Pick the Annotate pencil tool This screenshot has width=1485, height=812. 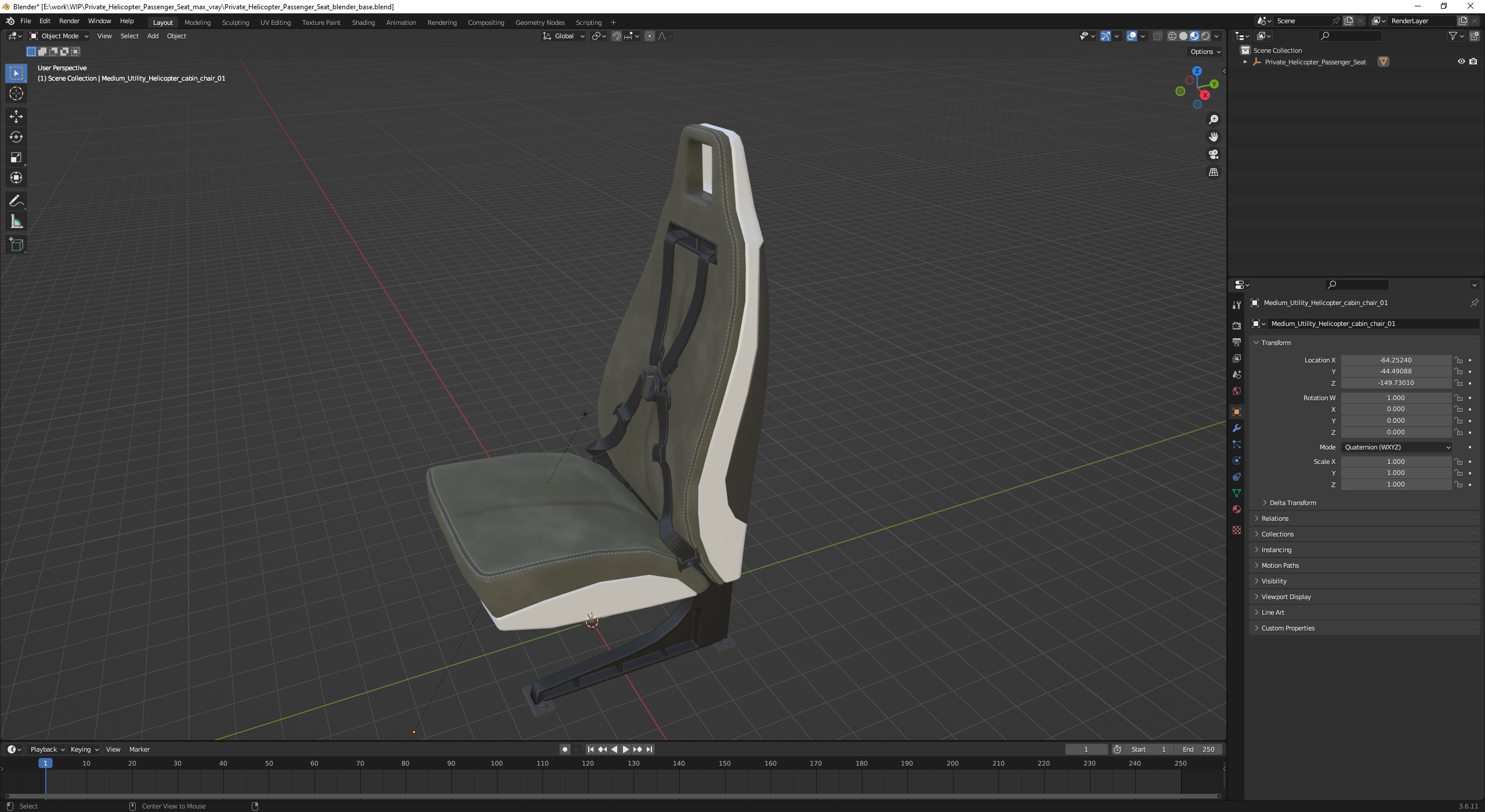click(16, 201)
